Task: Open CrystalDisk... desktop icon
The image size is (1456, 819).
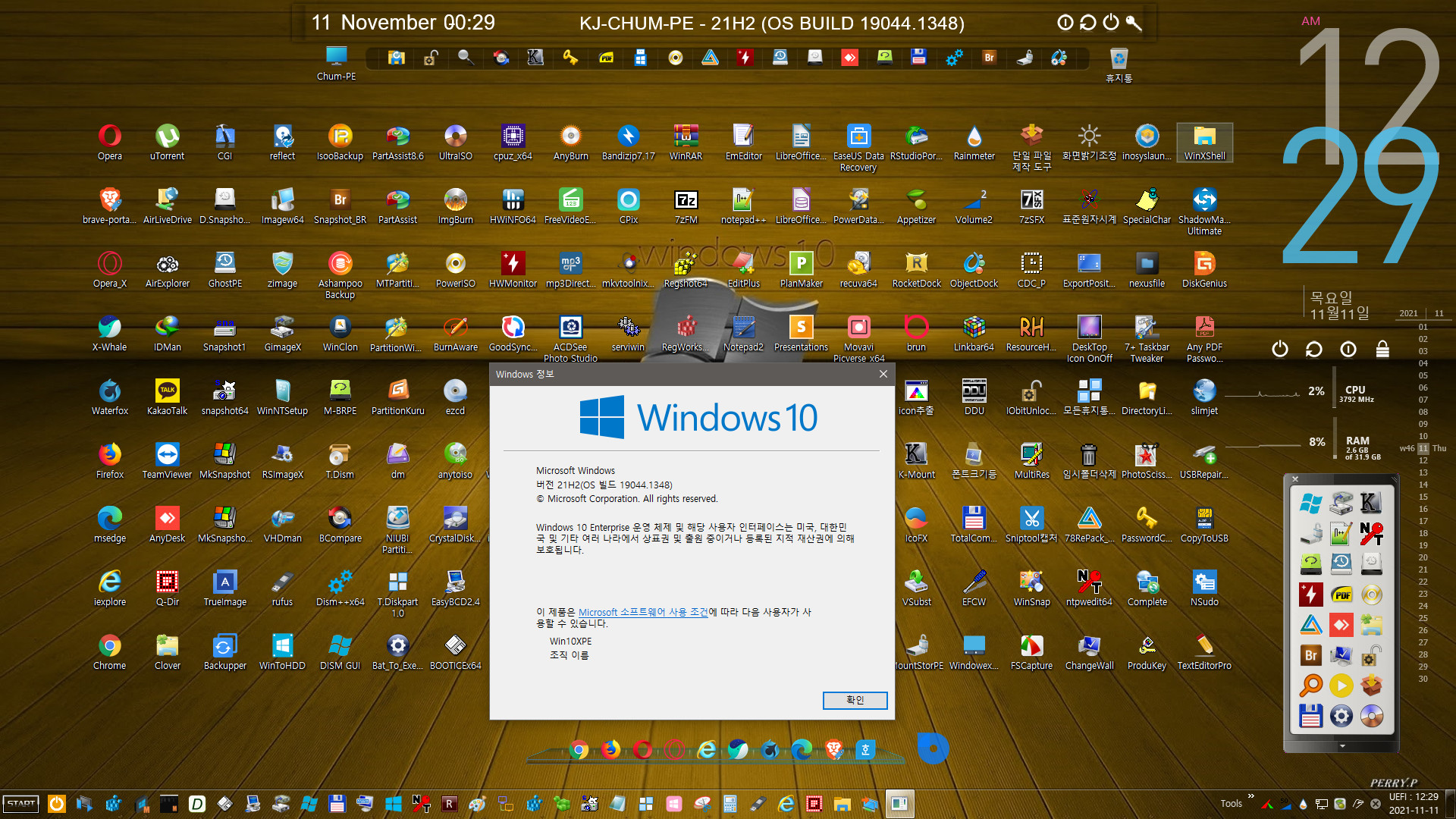Action: [456, 524]
